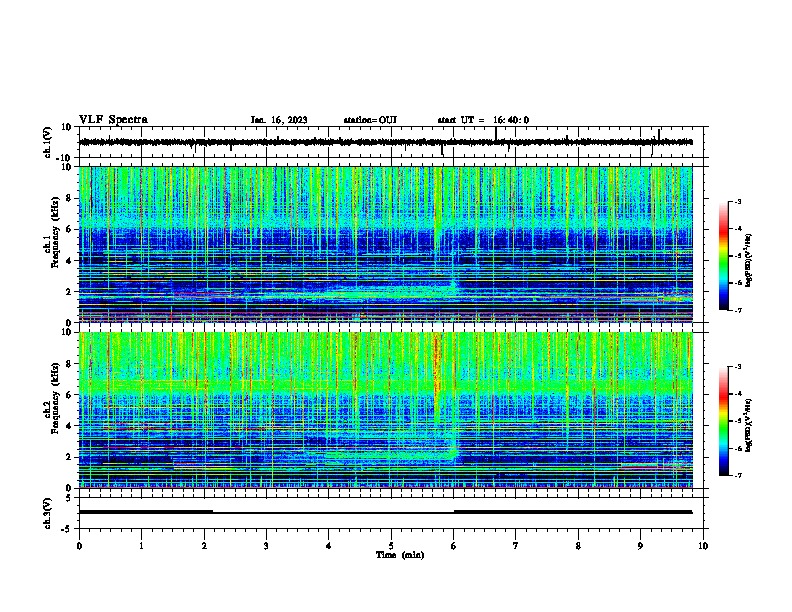Click the time axis tick label "5"
The width and height of the screenshot is (792, 612).
coord(391,546)
